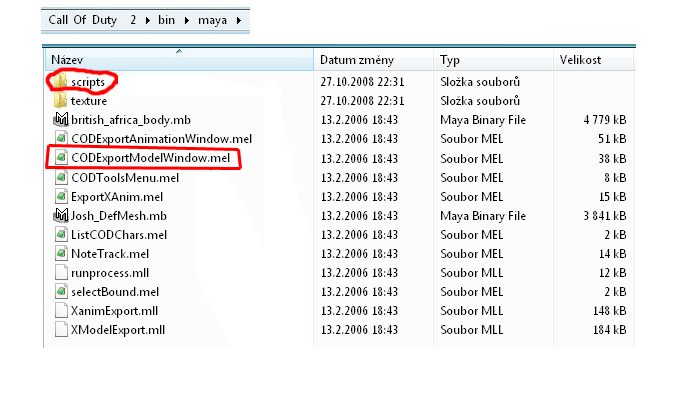Click the 184 kB size value

tap(610, 330)
